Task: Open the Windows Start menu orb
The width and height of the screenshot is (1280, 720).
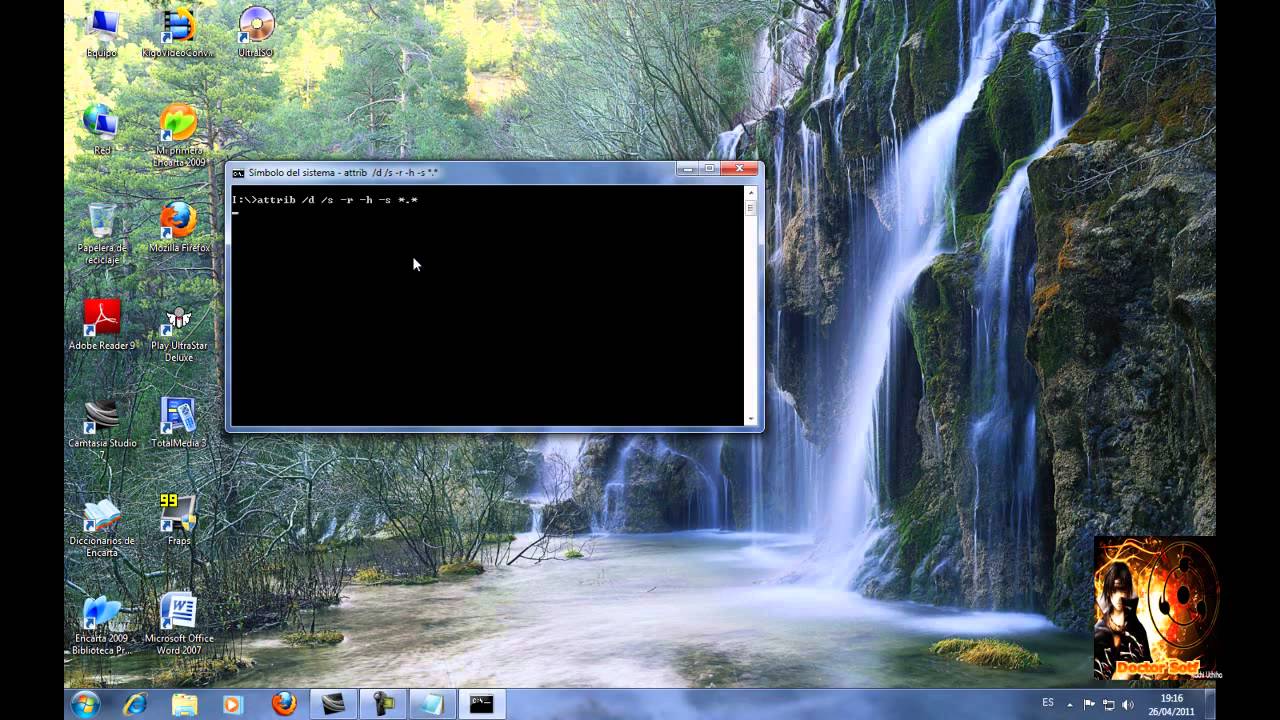Action: click(x=85, y=704)
